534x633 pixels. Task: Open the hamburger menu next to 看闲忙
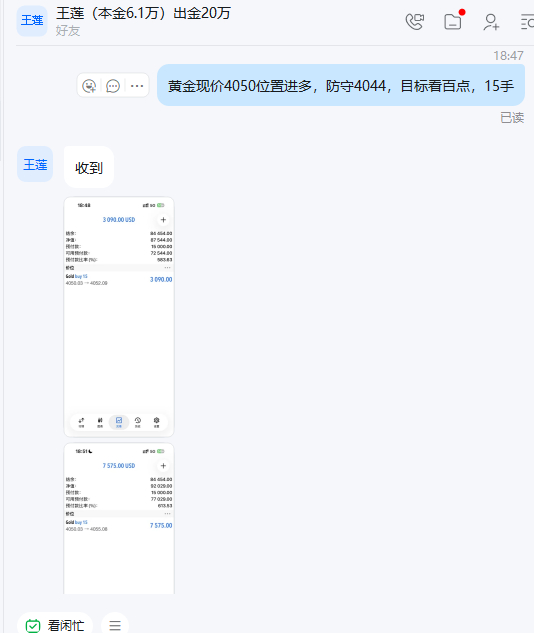(115, 625)
